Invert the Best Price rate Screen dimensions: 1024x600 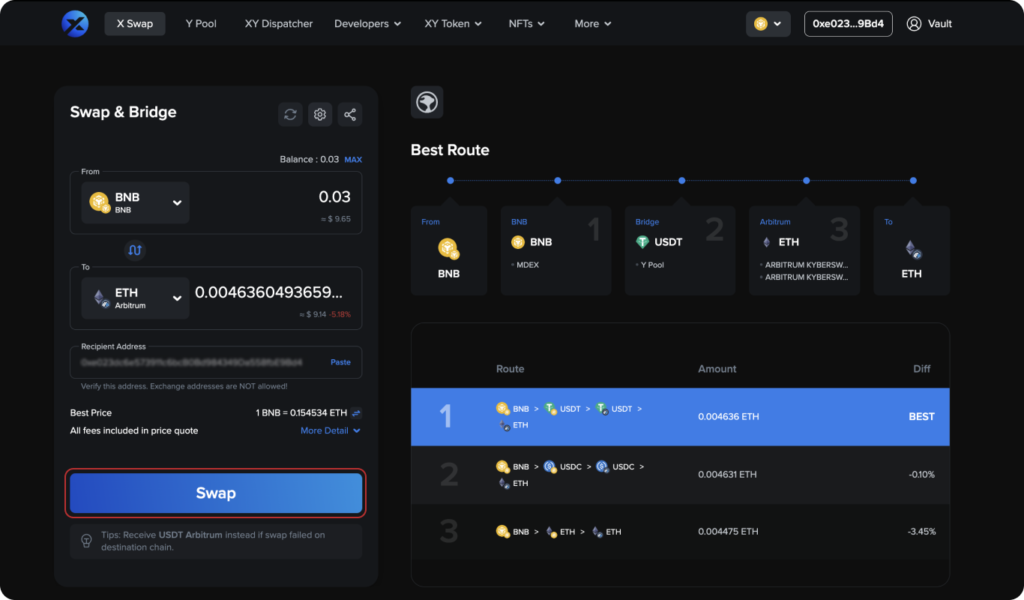357,413
